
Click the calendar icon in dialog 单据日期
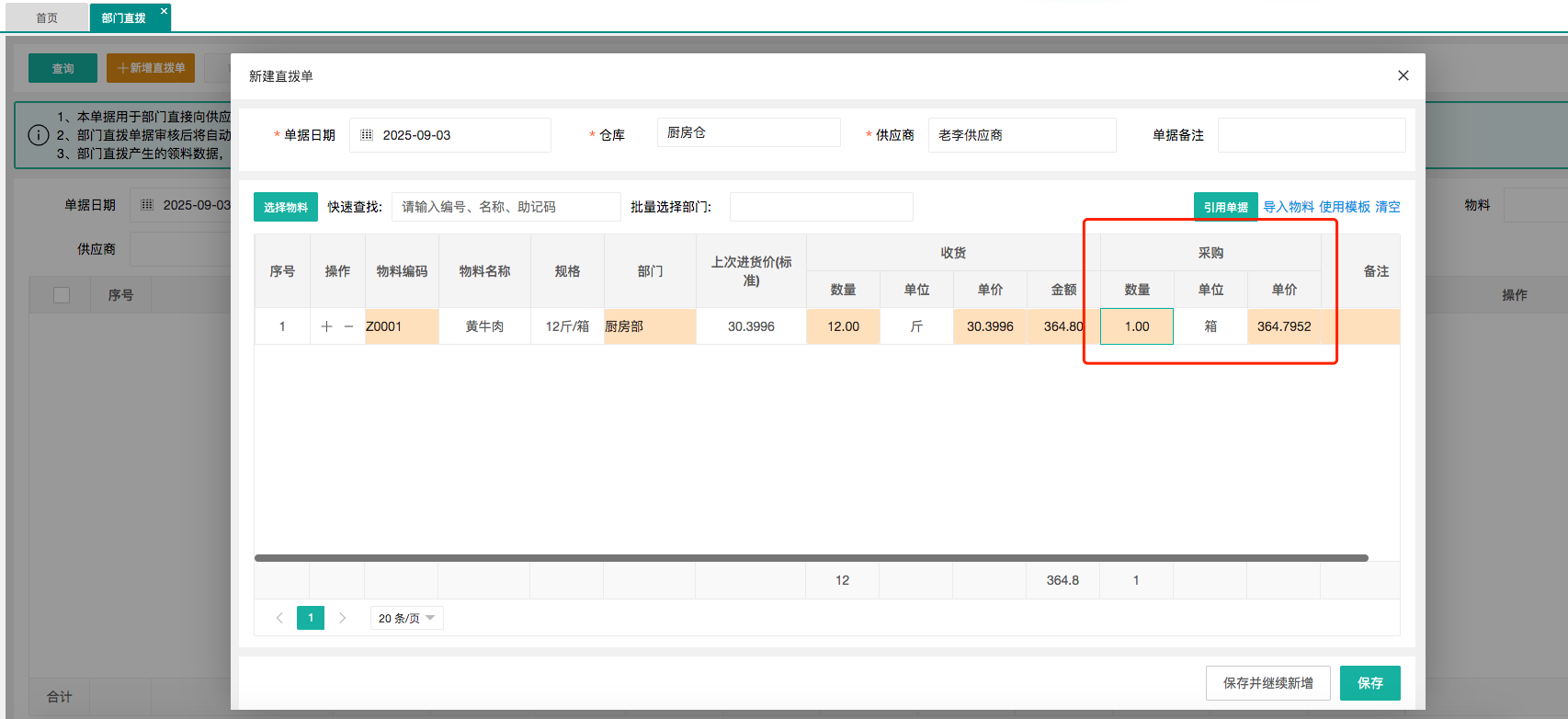tap(367, 135)
